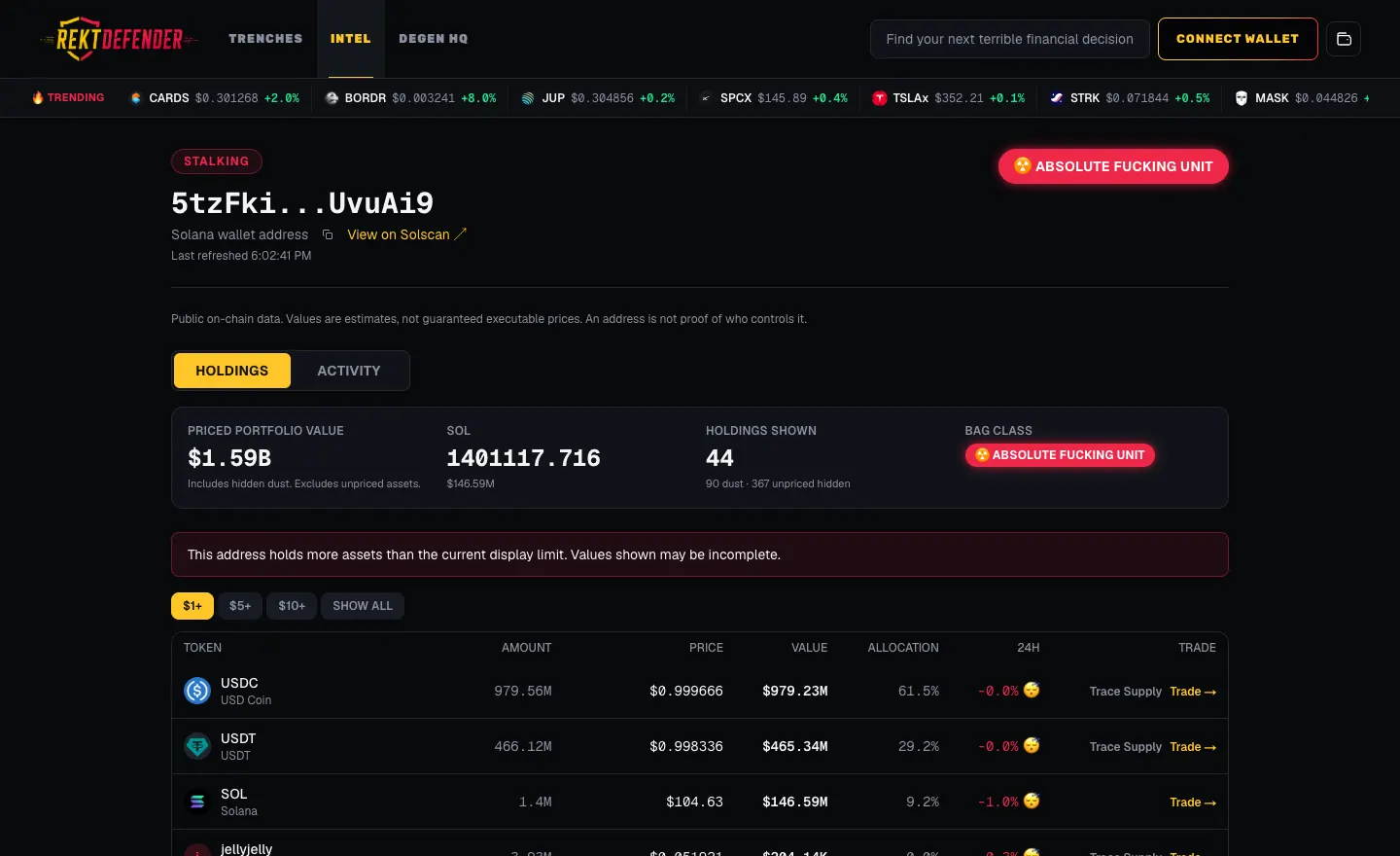Click the STALKING status badge

pyautogui.click(x=217, y=161)
